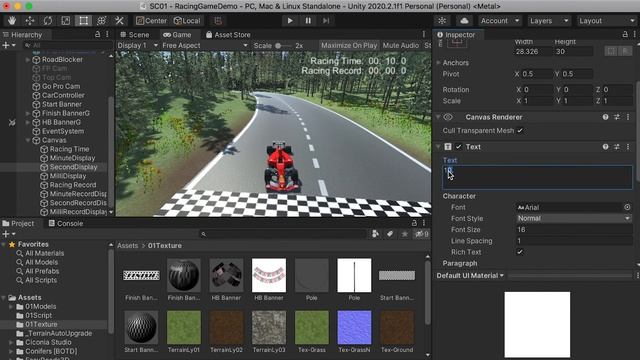
Task: Select the Rect Transform tool
Action: [x=84, y=21]
